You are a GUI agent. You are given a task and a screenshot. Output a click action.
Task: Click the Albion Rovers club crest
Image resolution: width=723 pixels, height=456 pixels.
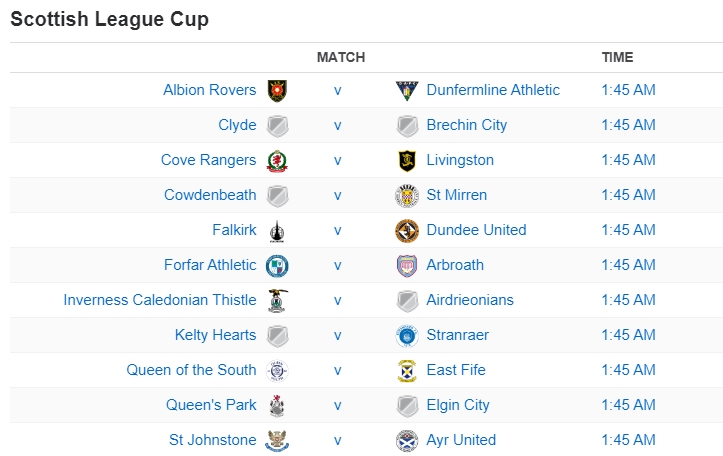(277, 91)
